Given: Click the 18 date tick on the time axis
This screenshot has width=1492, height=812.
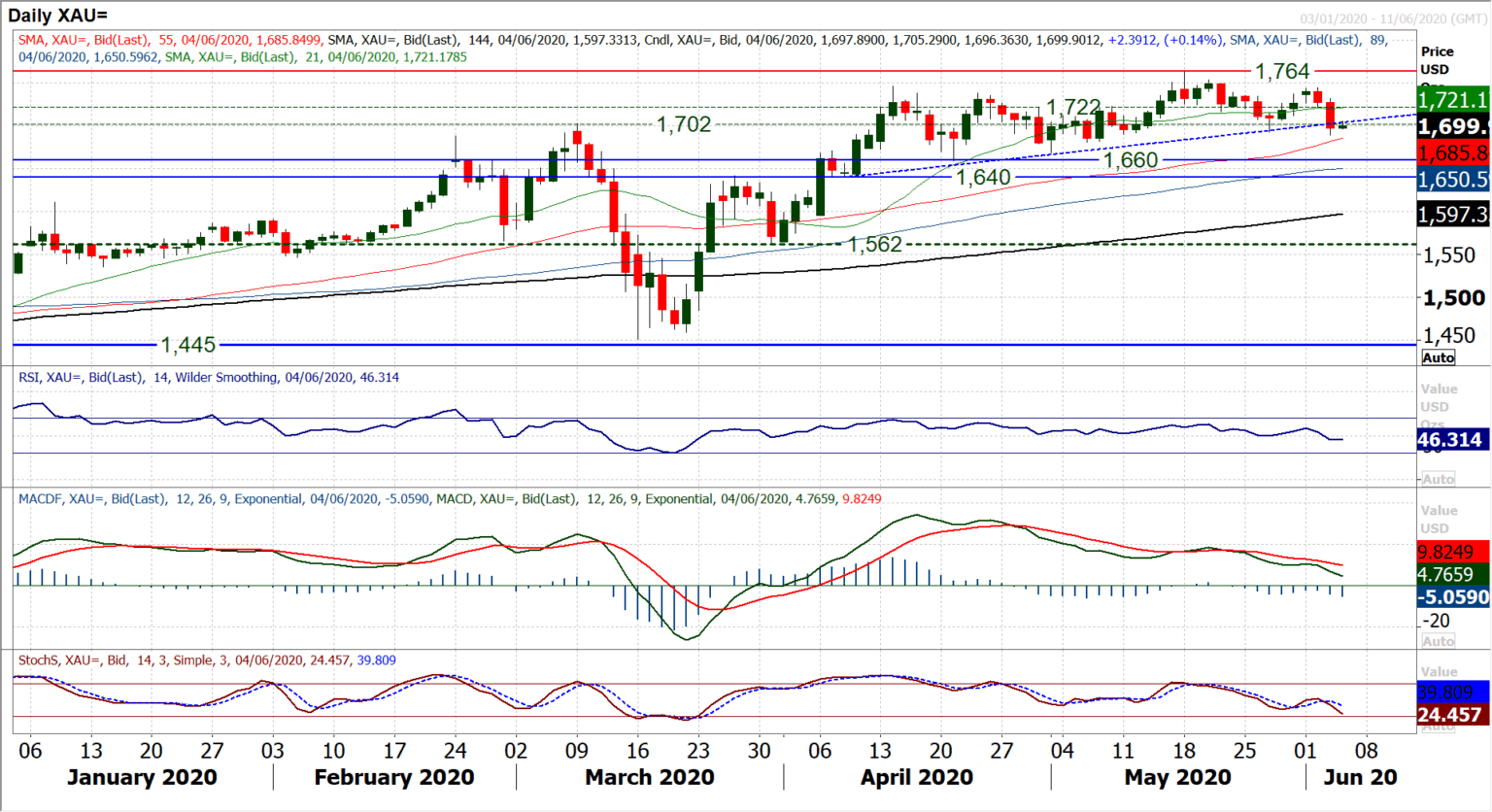Looking at the screenshot, I should (x=1184, y=751).
